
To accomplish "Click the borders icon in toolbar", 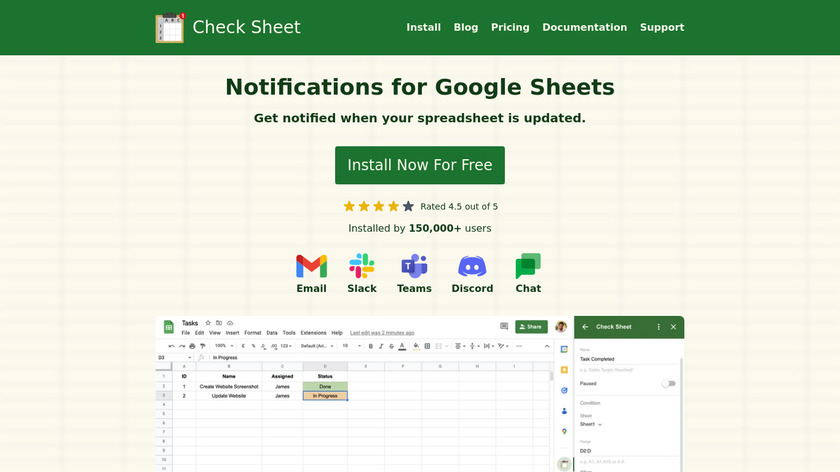I will 428,346.
